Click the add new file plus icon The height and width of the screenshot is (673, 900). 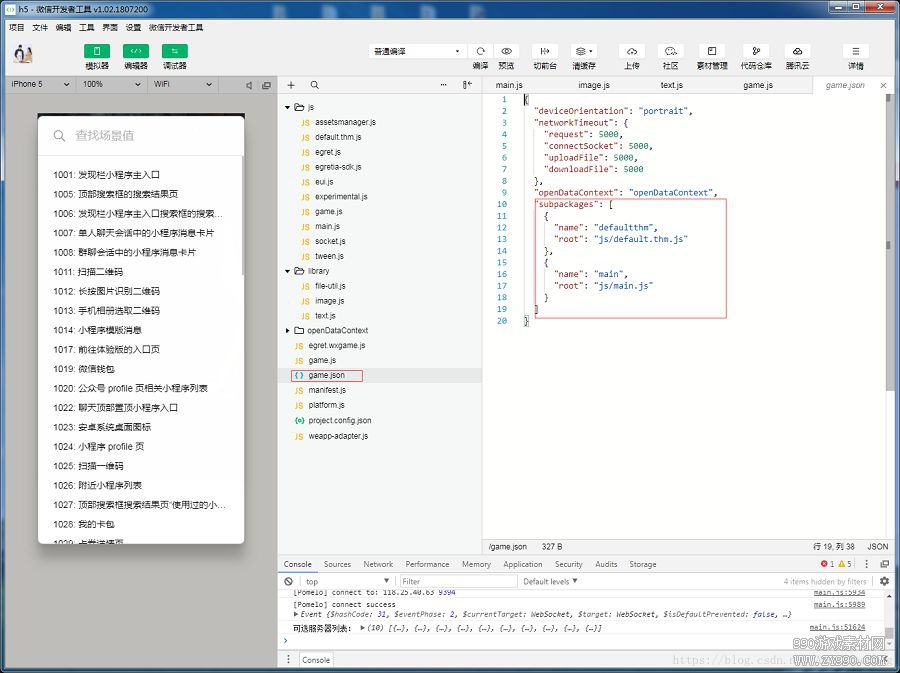click(291, 85)
